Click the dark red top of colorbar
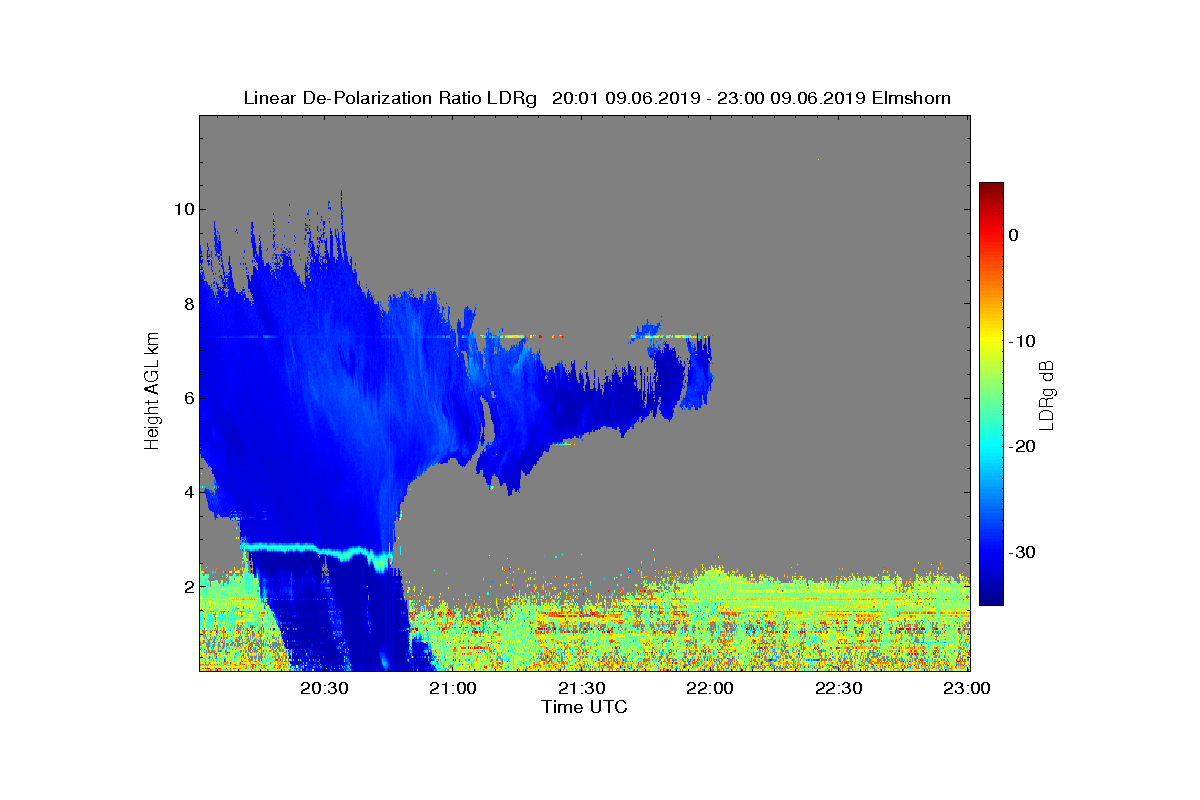 point(991,188)
